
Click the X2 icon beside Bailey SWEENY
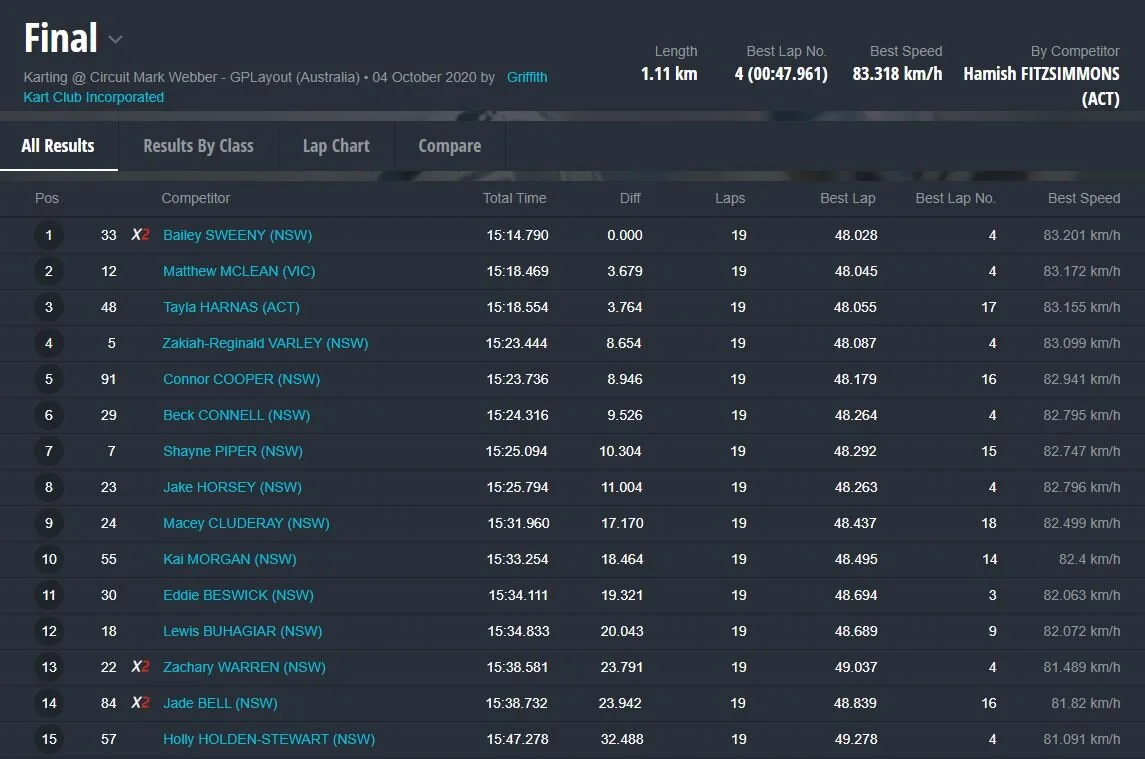pyautogui.click(x=140, y=235)
